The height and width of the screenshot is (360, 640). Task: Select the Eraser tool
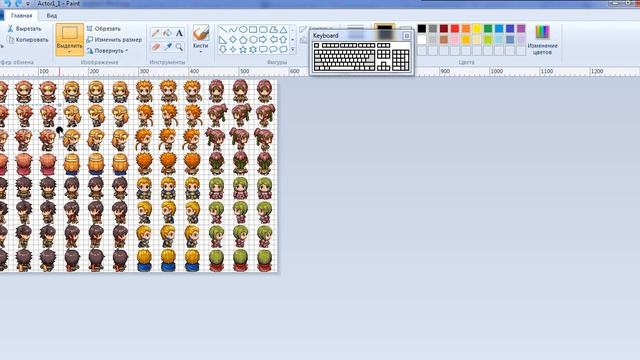click(156, 47)
